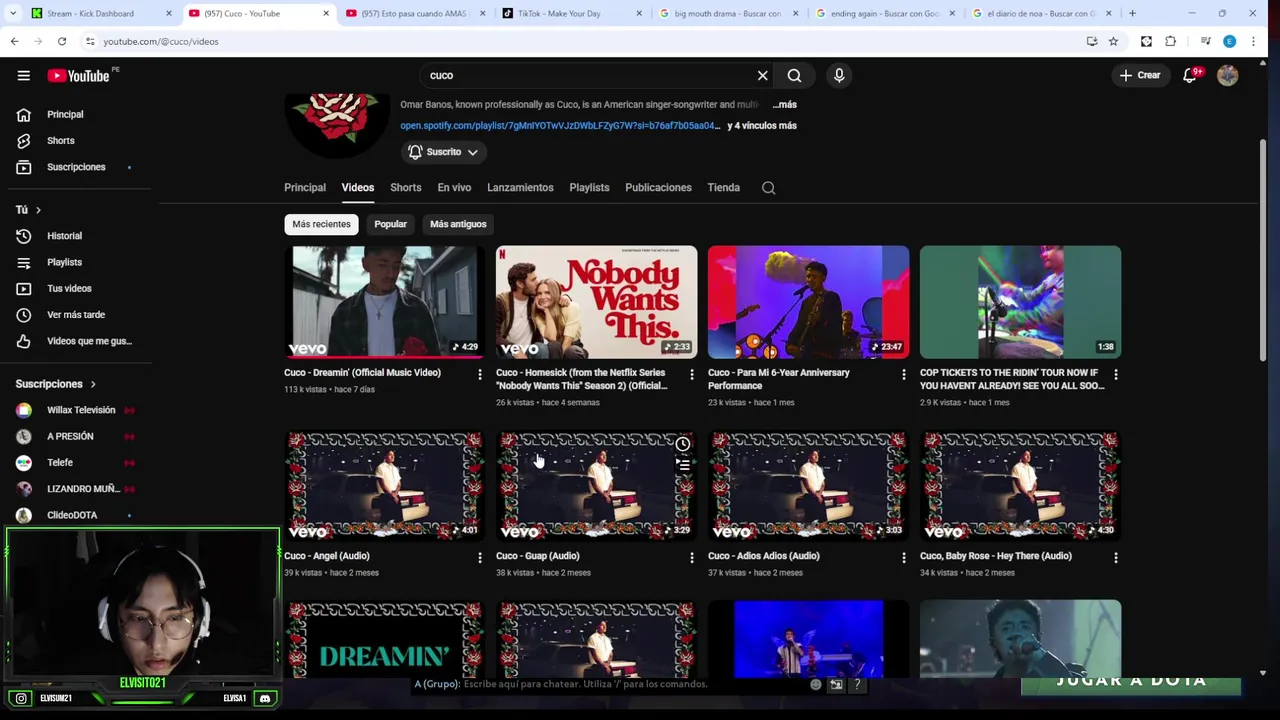
Task: Open the notifications bell
Action: tap(1189, 75)
